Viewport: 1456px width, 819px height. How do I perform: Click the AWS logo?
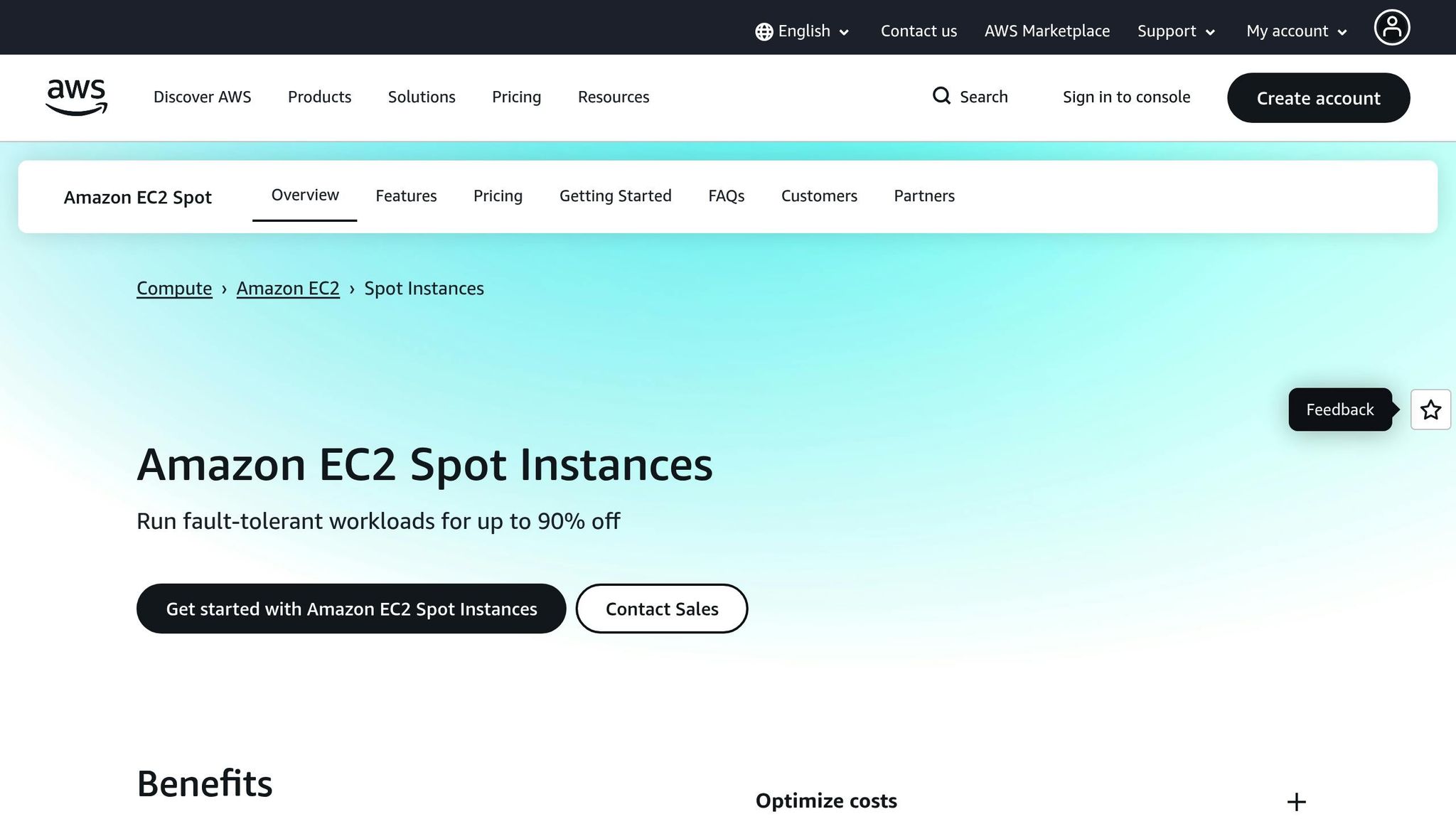tap(76, 97)
